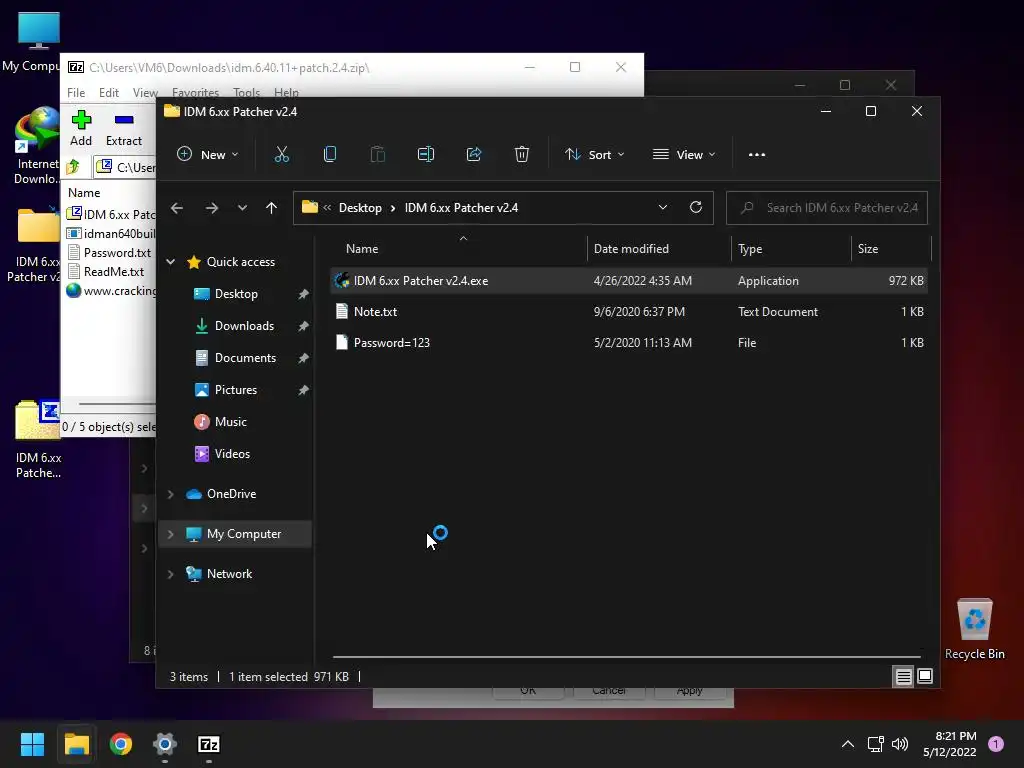Refresh the current folder view
1024x768 pixels.
[x=696, y=207]
